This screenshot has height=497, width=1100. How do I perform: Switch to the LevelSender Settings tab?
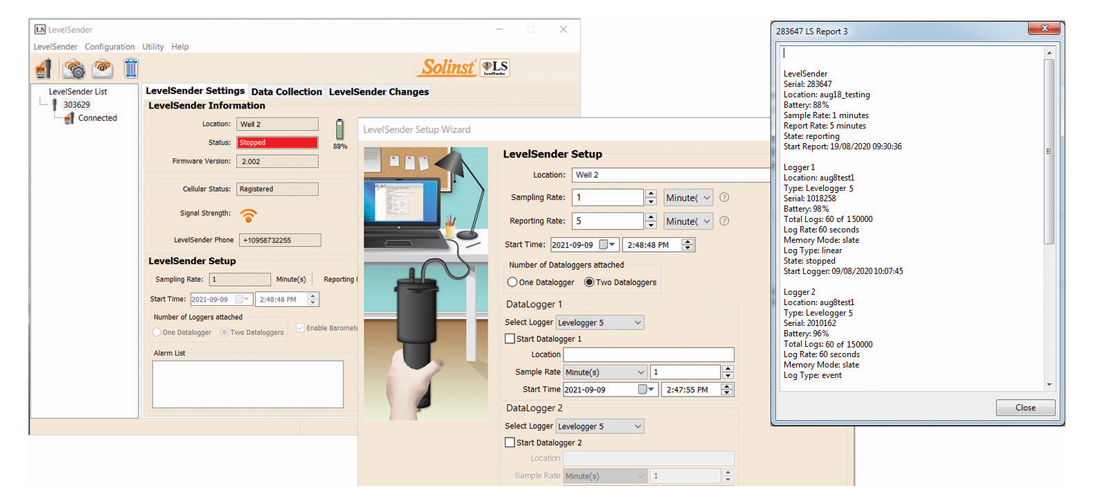click(x=195, y=91)
